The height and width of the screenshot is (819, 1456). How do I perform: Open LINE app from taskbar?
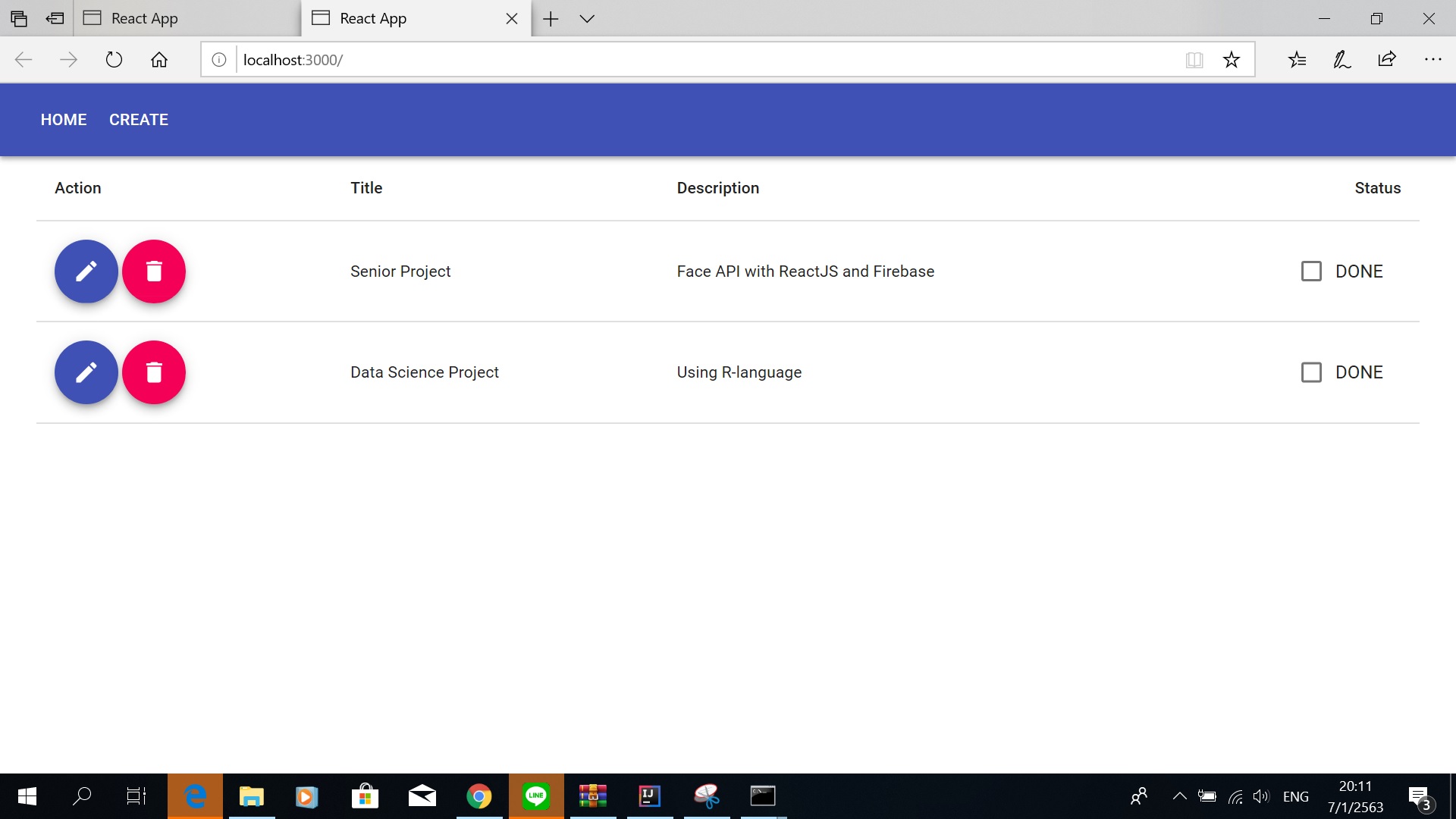click(x=536, y=796)
